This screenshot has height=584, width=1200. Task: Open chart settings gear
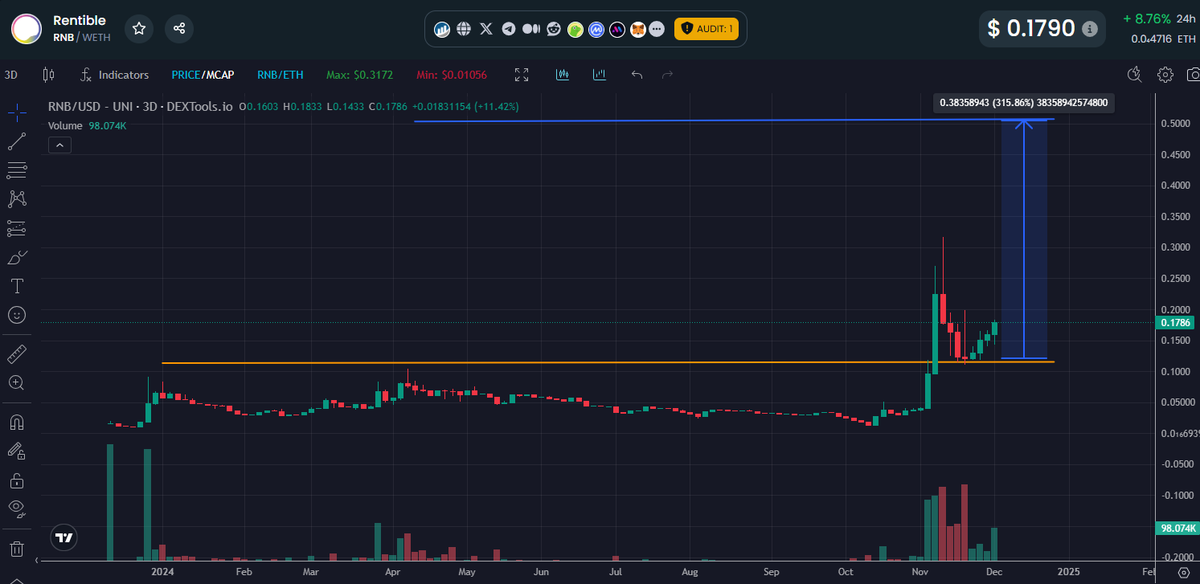pyautogui.click(x=1165, y=75)
